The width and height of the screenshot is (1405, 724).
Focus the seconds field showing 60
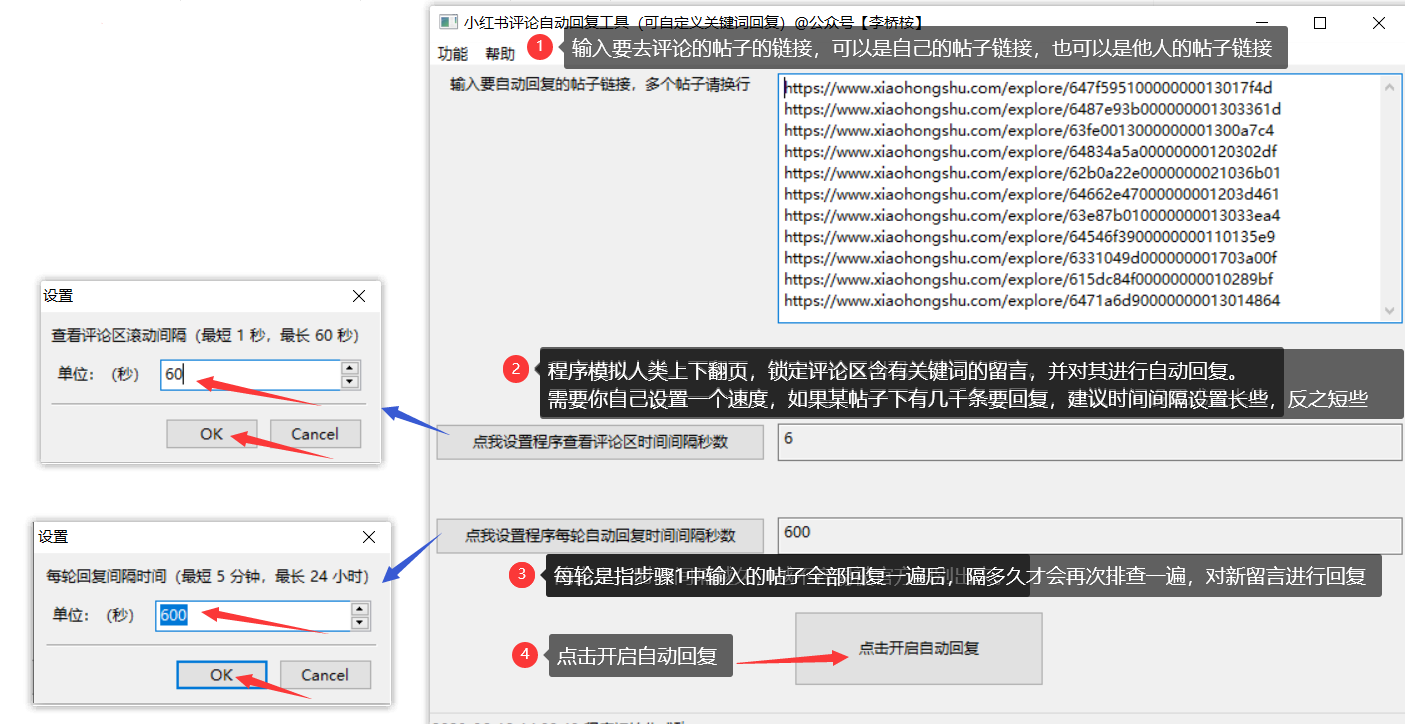[x=250, y=375]
